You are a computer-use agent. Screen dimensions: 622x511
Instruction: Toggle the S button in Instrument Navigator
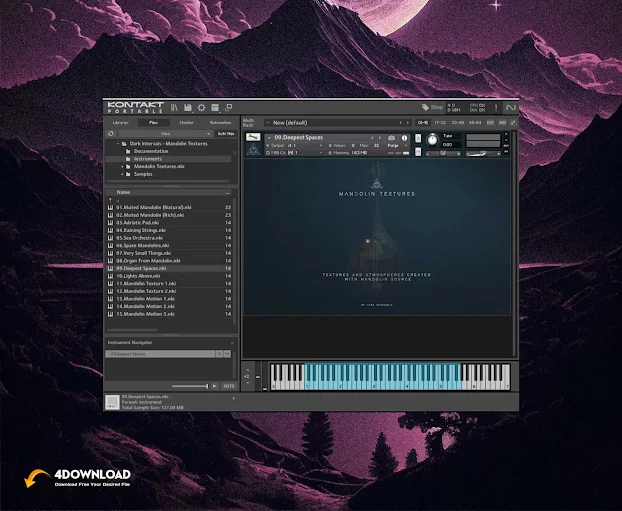pos(219,354)
